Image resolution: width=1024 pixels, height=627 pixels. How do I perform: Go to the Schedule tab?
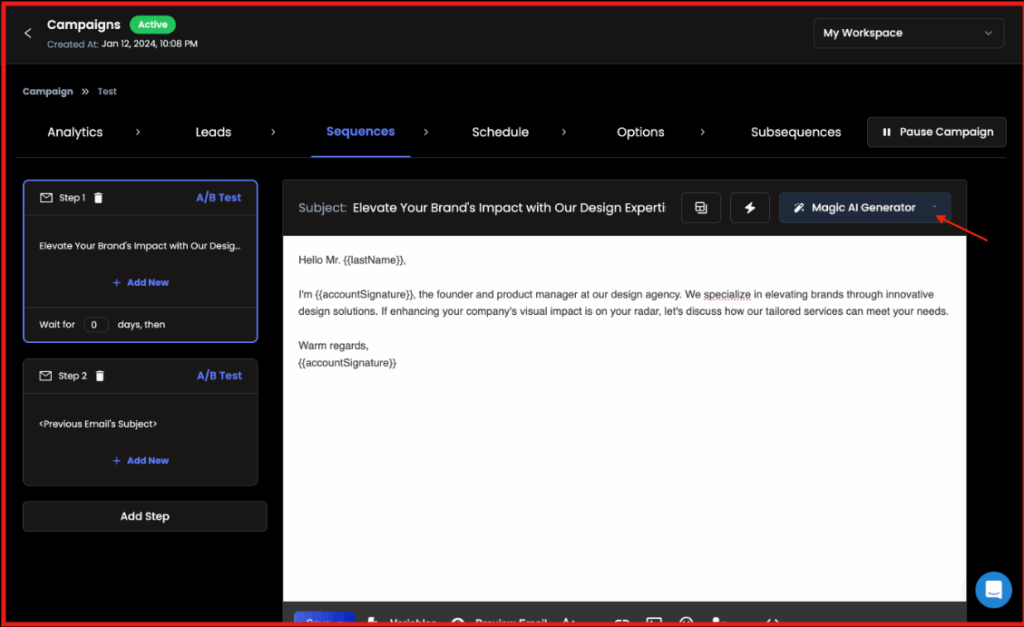[x=500, y=132]
